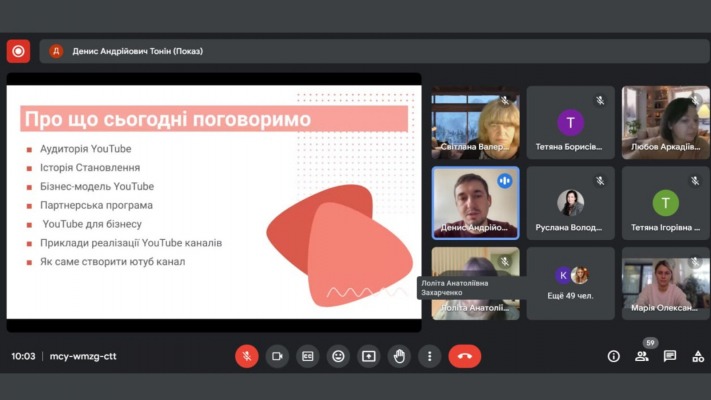Raise hand using the hand icon
This screenshot has height=400, width=711.
(x=399, y=356)
